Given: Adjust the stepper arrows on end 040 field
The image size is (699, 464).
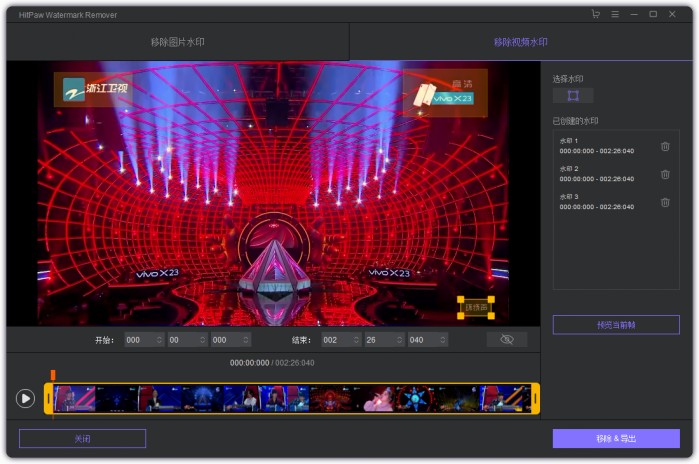Looking at the screenshot, I should (443, 340).
